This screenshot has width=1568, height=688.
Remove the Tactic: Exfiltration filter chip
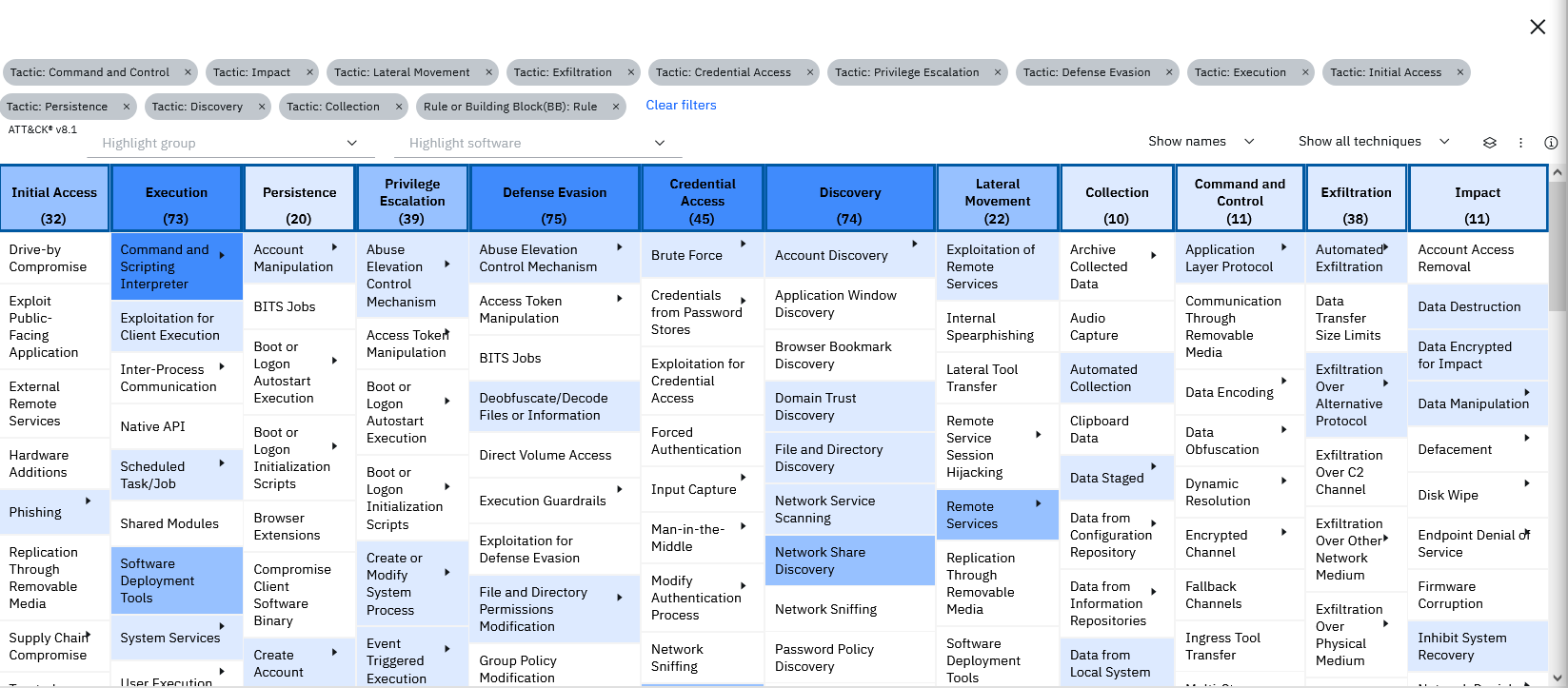630,72
